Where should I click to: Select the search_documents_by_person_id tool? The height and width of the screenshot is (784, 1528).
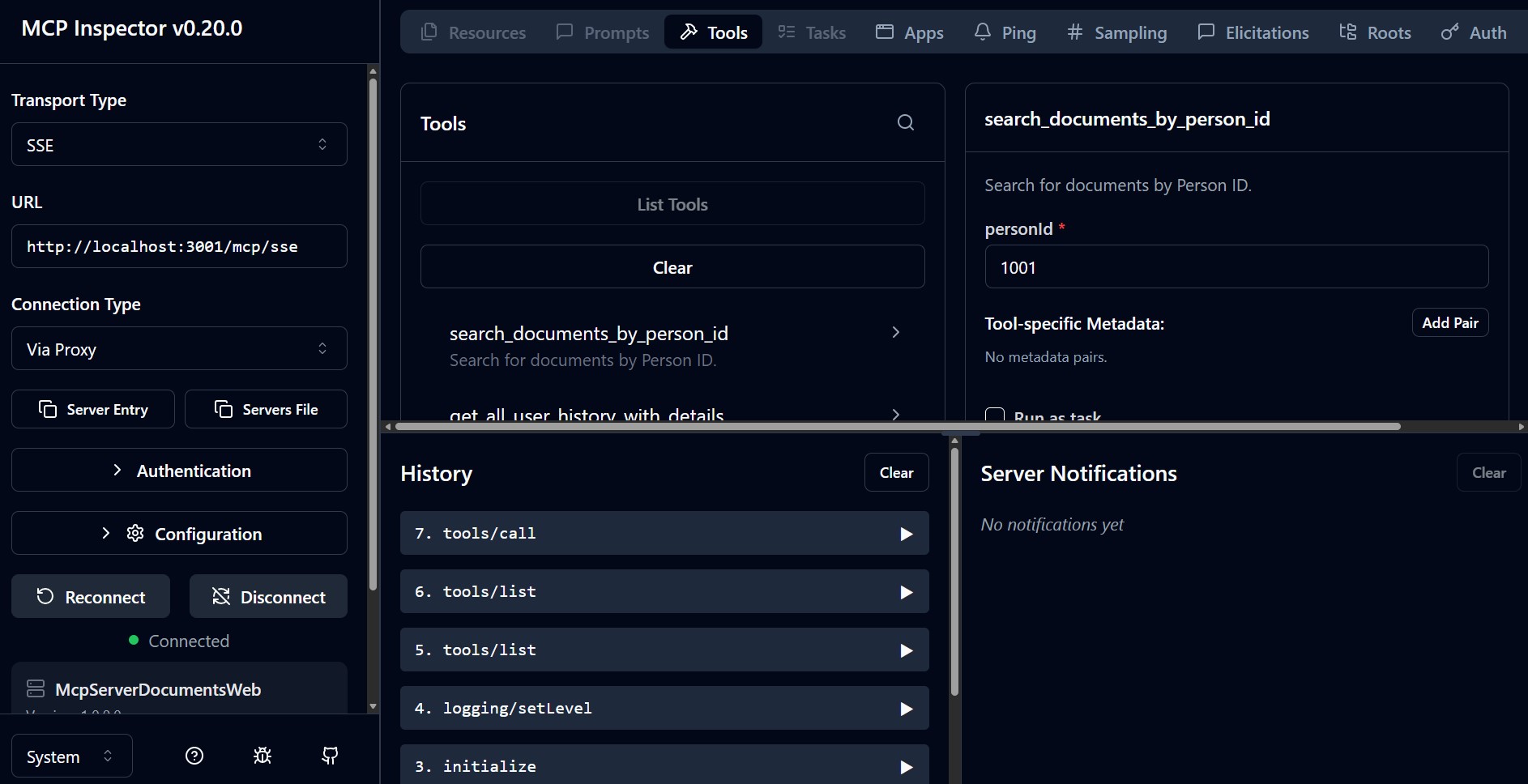pos(672,346)
